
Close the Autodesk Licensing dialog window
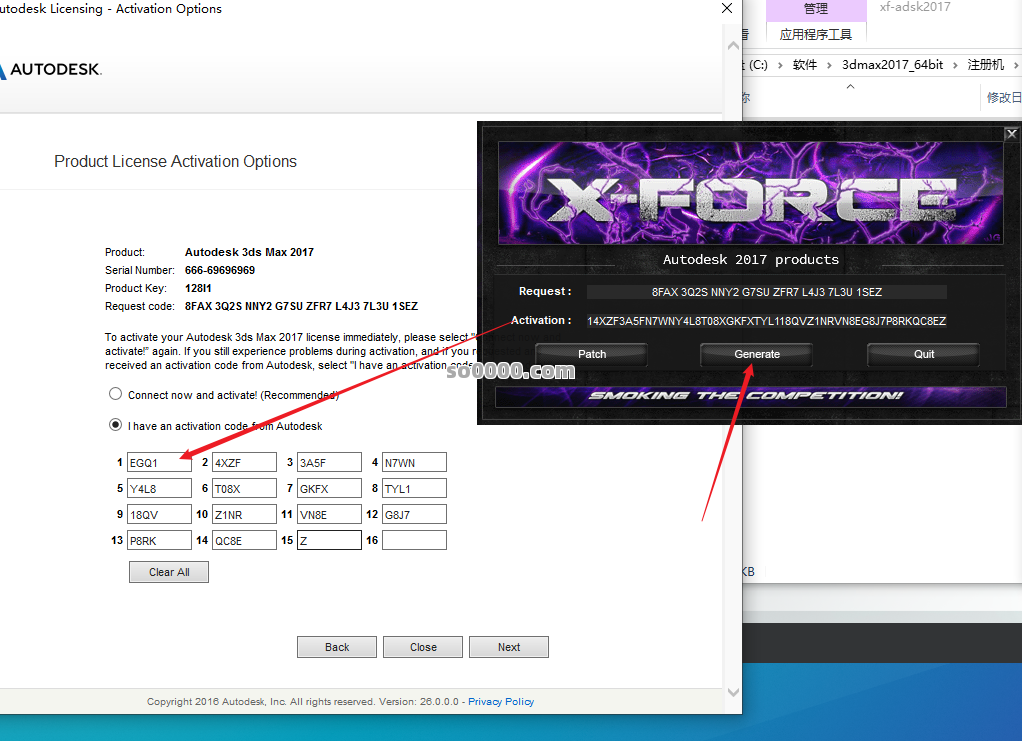(x=727, y=9)
